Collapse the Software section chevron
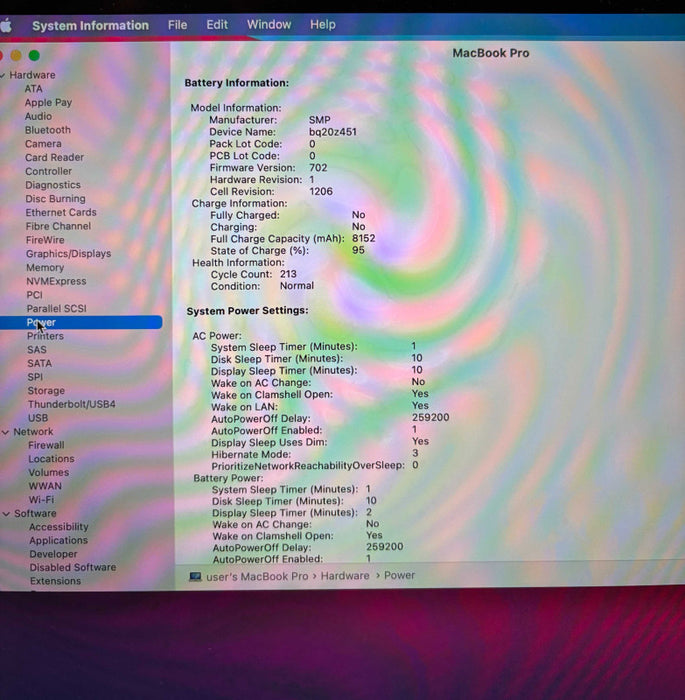 click(x=6, y=514)
